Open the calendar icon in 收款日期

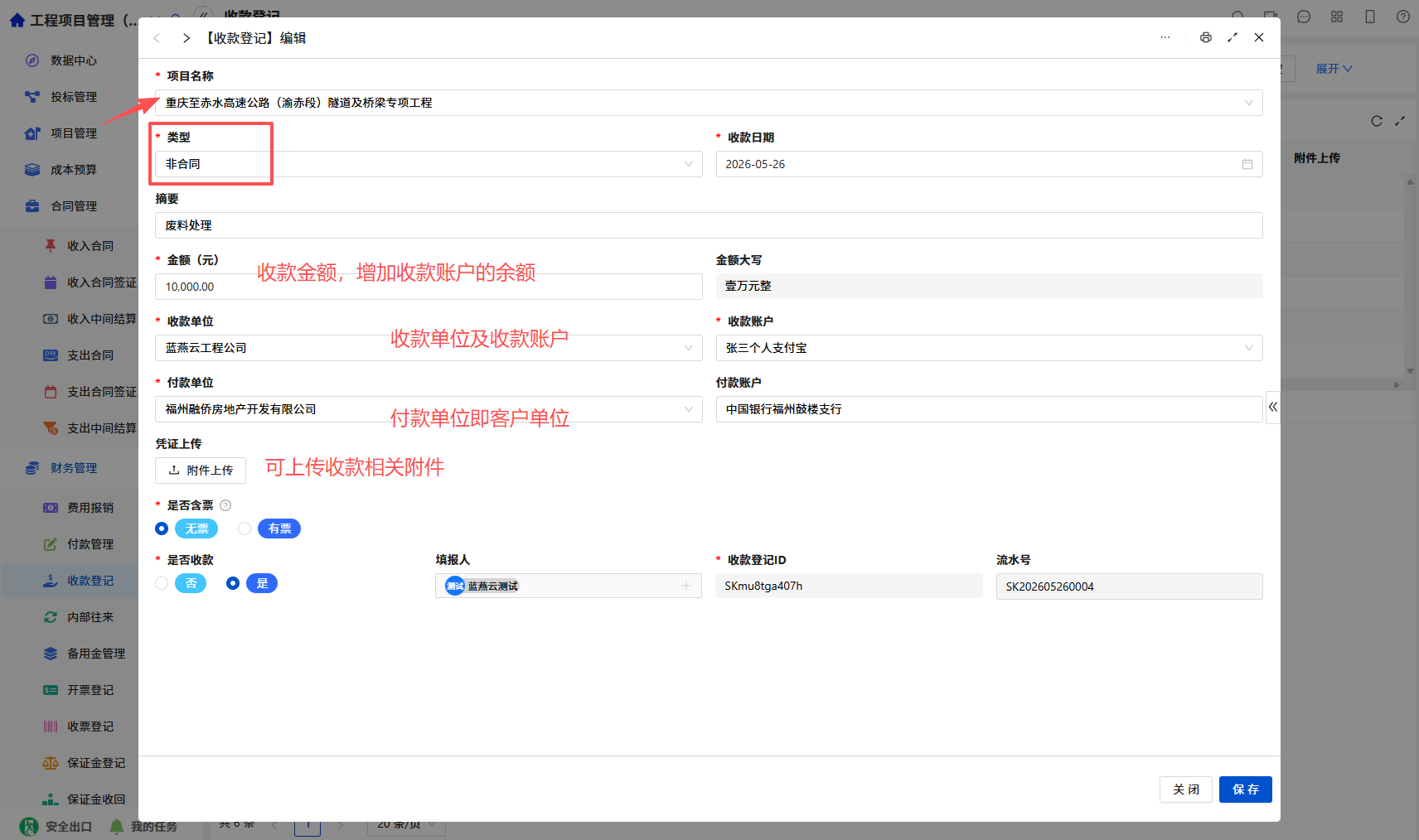coord(1247,164)
